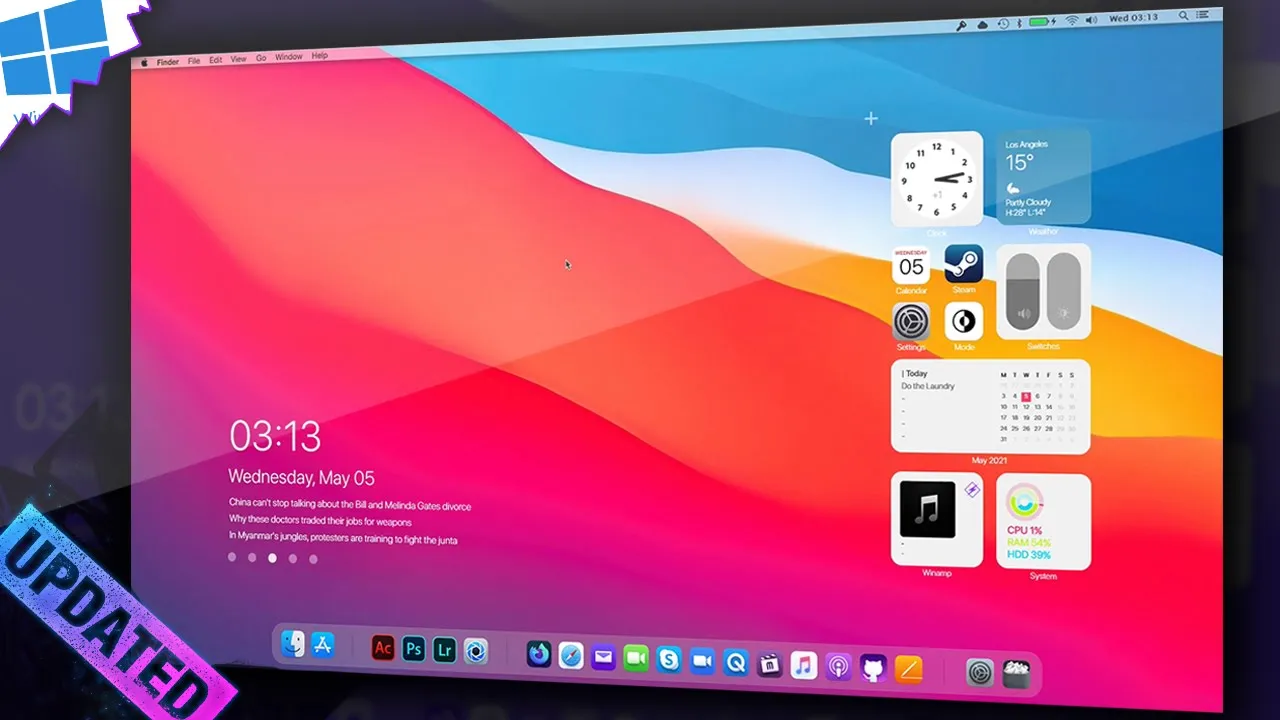Screen dimensions: 1280x720
Task: Open the Los Angeles Weather widget
Action: (x=1043, y=177)
